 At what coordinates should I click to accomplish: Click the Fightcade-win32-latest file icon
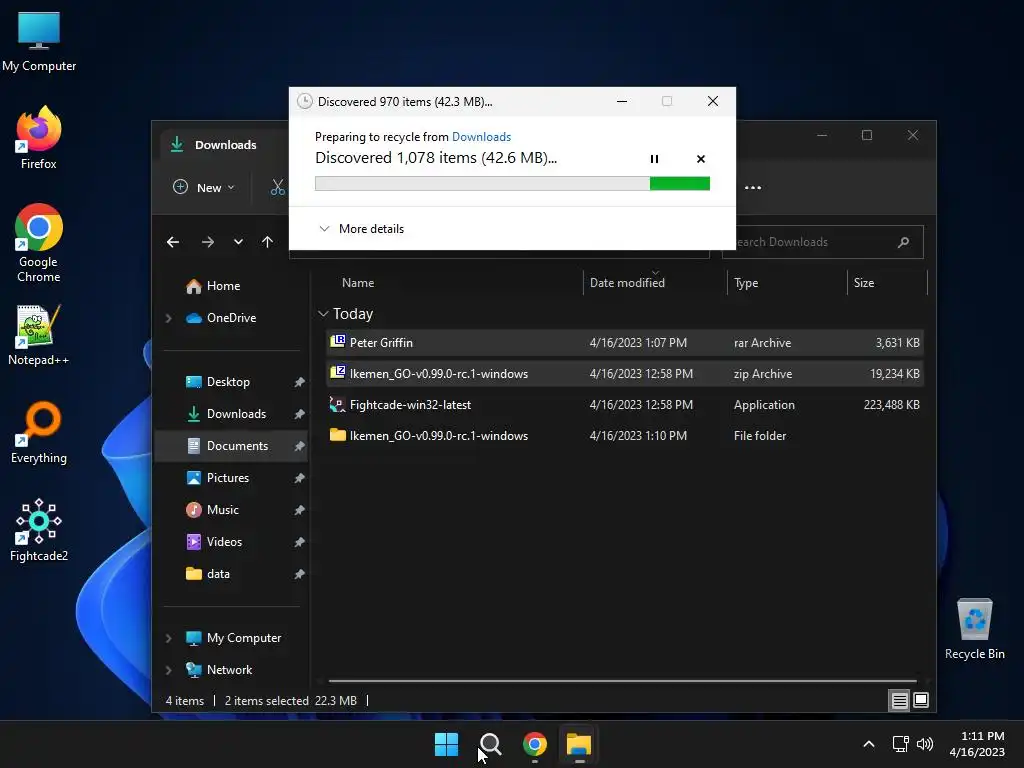coord(338,405)
